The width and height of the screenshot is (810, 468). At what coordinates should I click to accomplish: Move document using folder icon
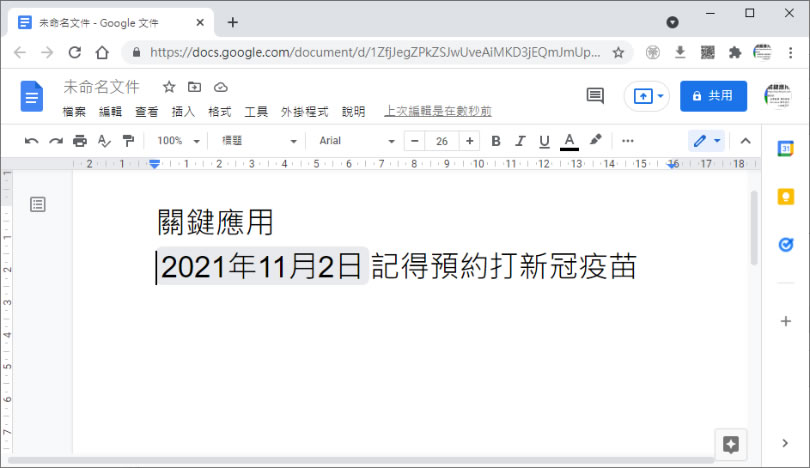tap(194, 87)
